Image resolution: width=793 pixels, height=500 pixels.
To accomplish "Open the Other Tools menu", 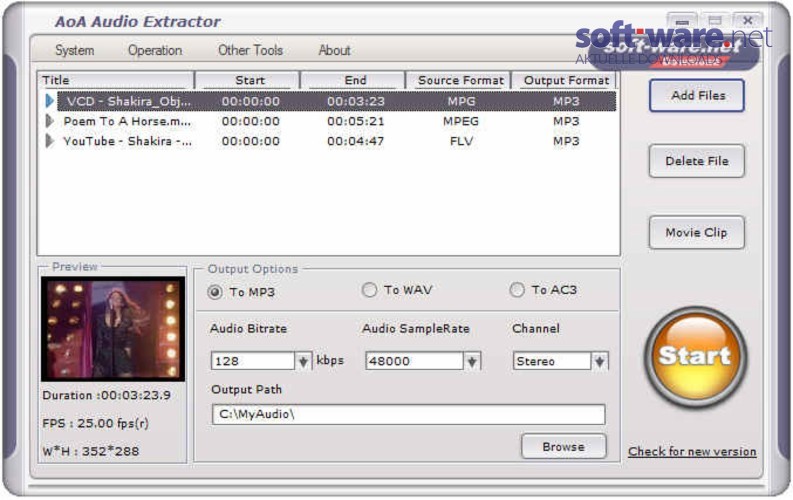I will click(250, 51).
